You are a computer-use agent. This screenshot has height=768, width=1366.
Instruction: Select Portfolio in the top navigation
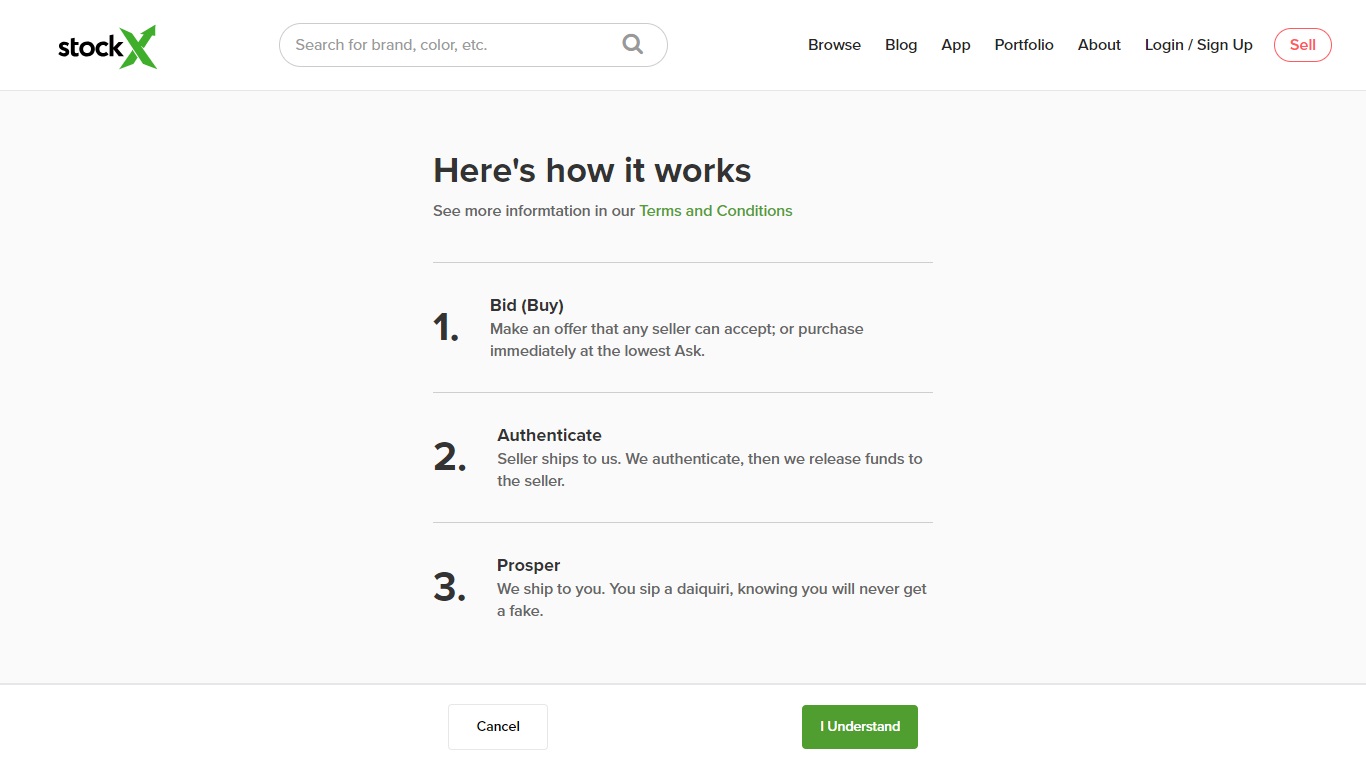coord(1023,45)
